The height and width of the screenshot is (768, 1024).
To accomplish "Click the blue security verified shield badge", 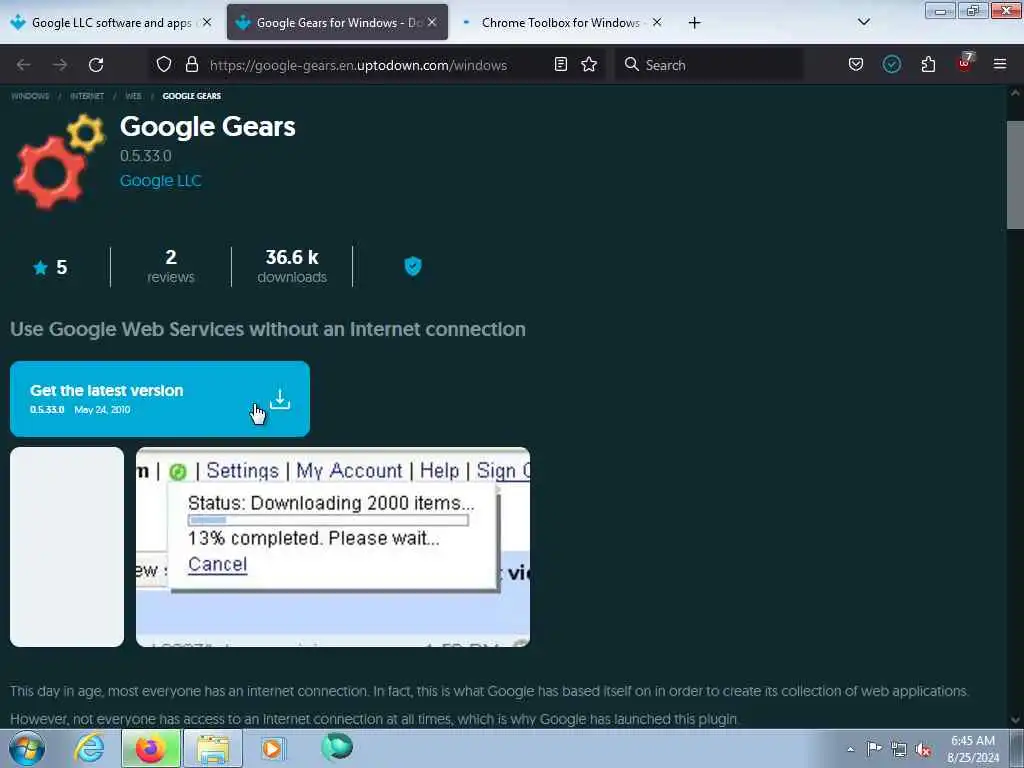I will tap(413, 266).
